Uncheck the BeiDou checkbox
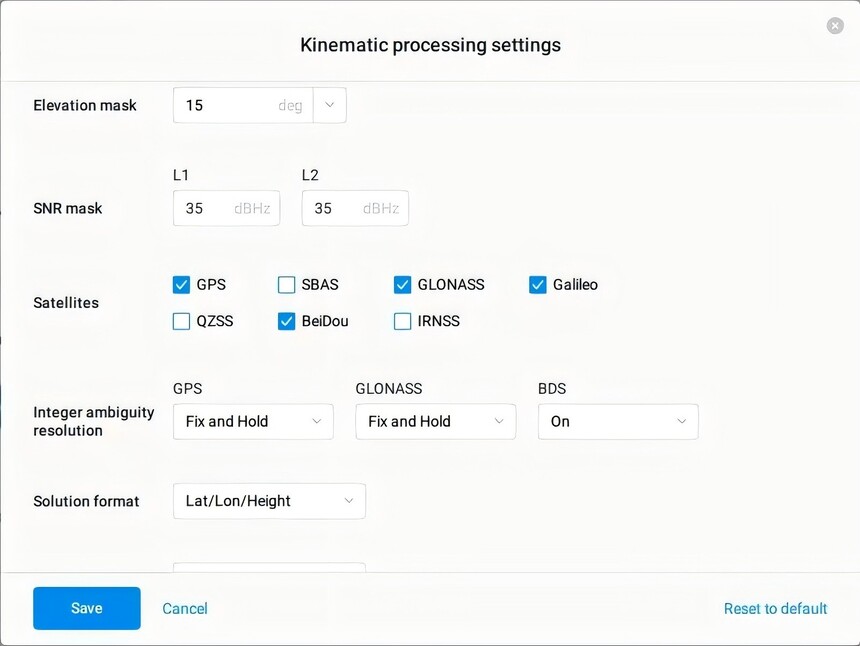Viewport: 860px width, 646px height. point(286,321)
